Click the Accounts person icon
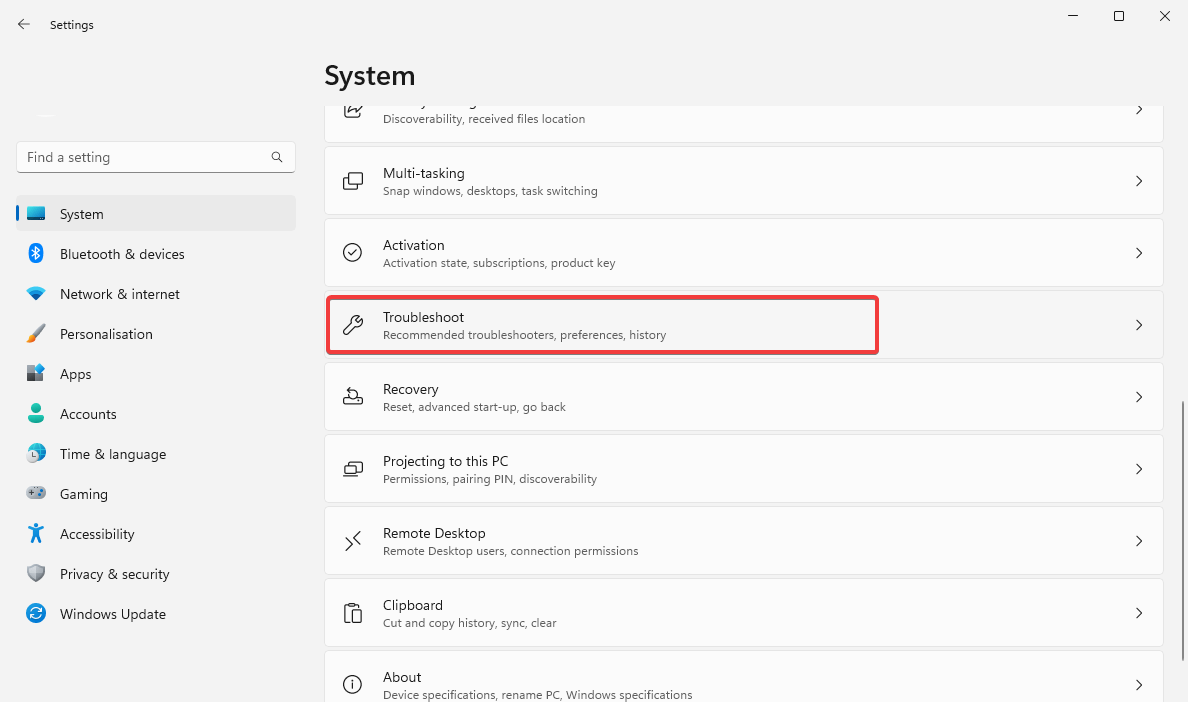Screen dimensions: 1188x702 pyautogui.click(x=36, y=413)
